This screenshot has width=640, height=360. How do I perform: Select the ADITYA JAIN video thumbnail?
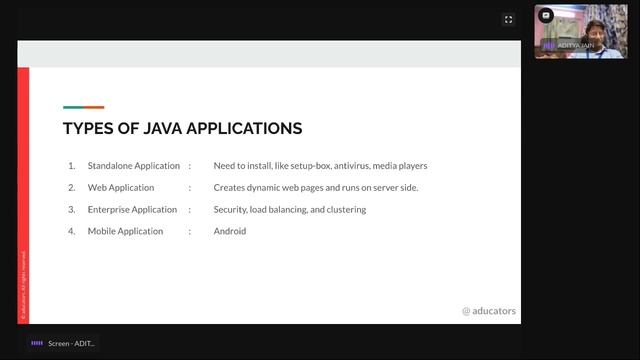coord(581,32)
